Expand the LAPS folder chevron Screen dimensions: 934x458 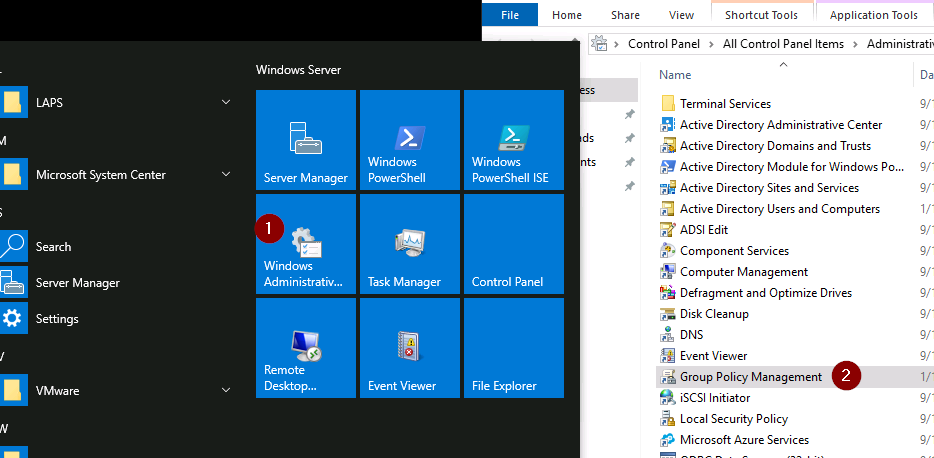click(x=226, y=102)
